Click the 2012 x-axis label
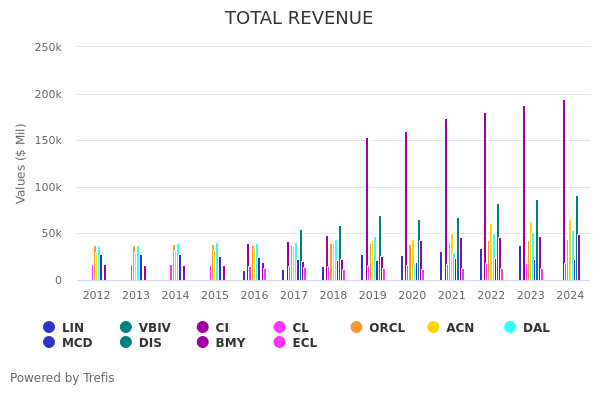The width and height of the screenshot is (600, 400). [x=97, y=295]
